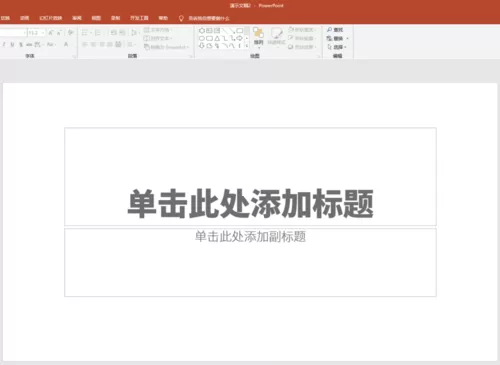Open the 段落 group dialog launcher
Screen dimensions: 500x365
click(x=191, y=57)
